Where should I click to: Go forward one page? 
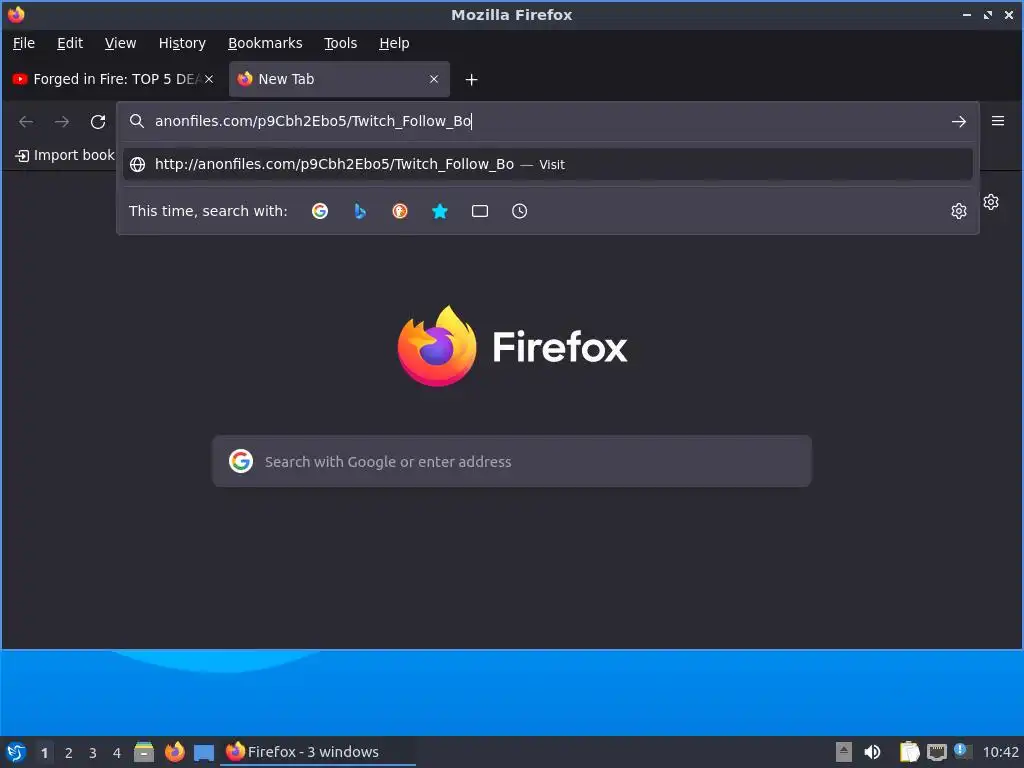[61, 121]
